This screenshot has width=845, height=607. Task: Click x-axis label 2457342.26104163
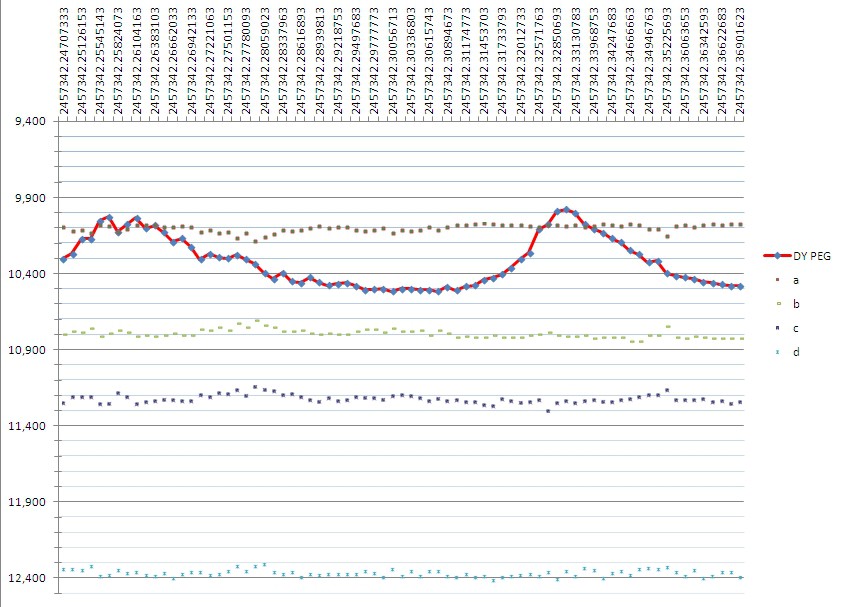pyautogui.click(x=137, y=61)
